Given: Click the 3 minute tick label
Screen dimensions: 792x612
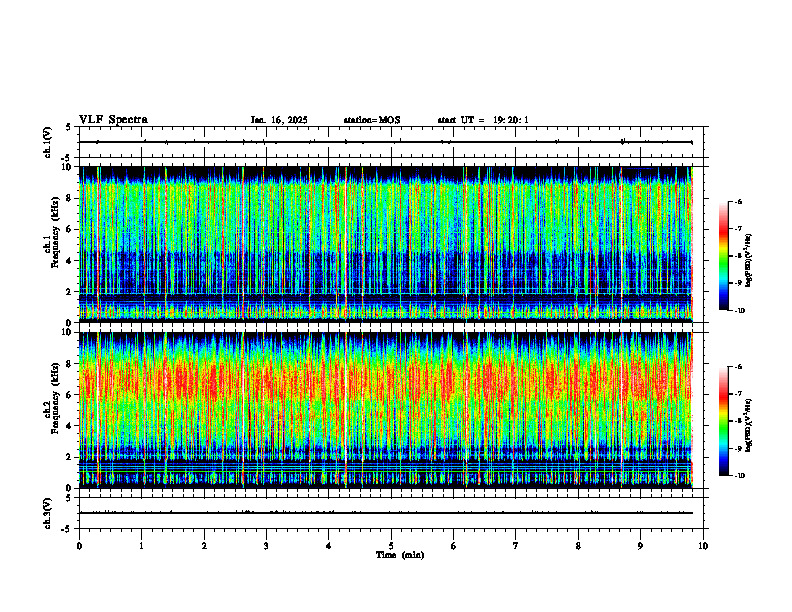Looking at the screenshot, I should coord(266,546).
